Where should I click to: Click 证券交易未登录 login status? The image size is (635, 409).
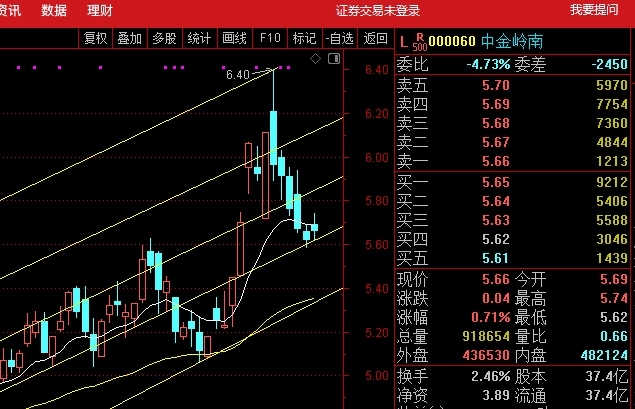(377, 11)
